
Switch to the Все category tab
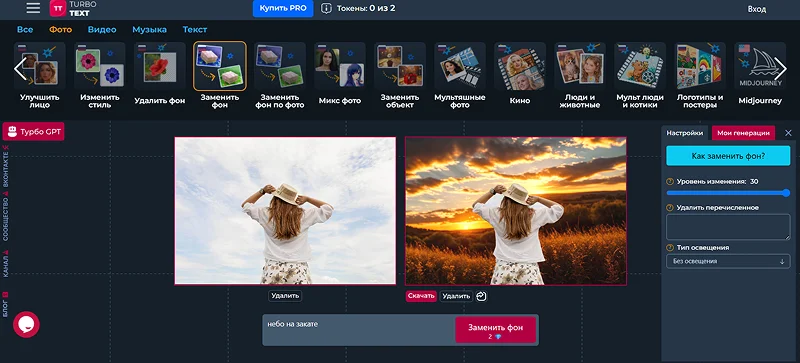pyautogui.click(x=25, y=30)
